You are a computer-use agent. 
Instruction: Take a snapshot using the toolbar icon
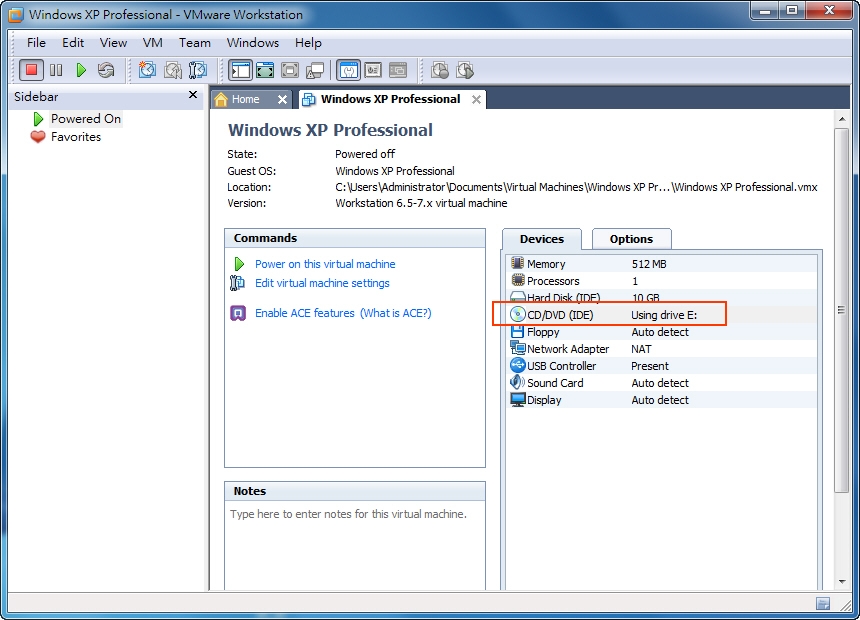pyautogui.click(x=147, y=70)
